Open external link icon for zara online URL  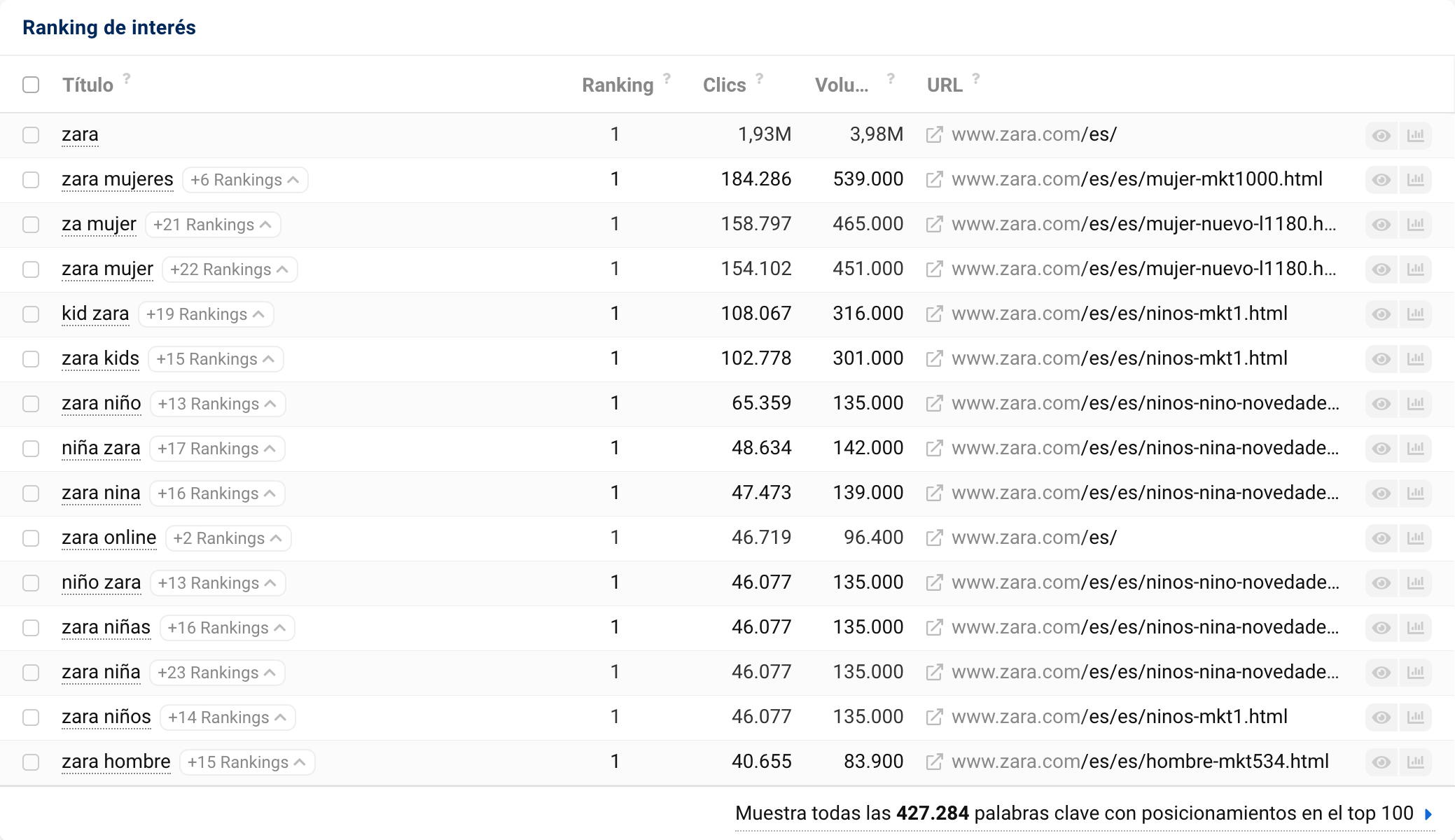click(x=934, y=538)
